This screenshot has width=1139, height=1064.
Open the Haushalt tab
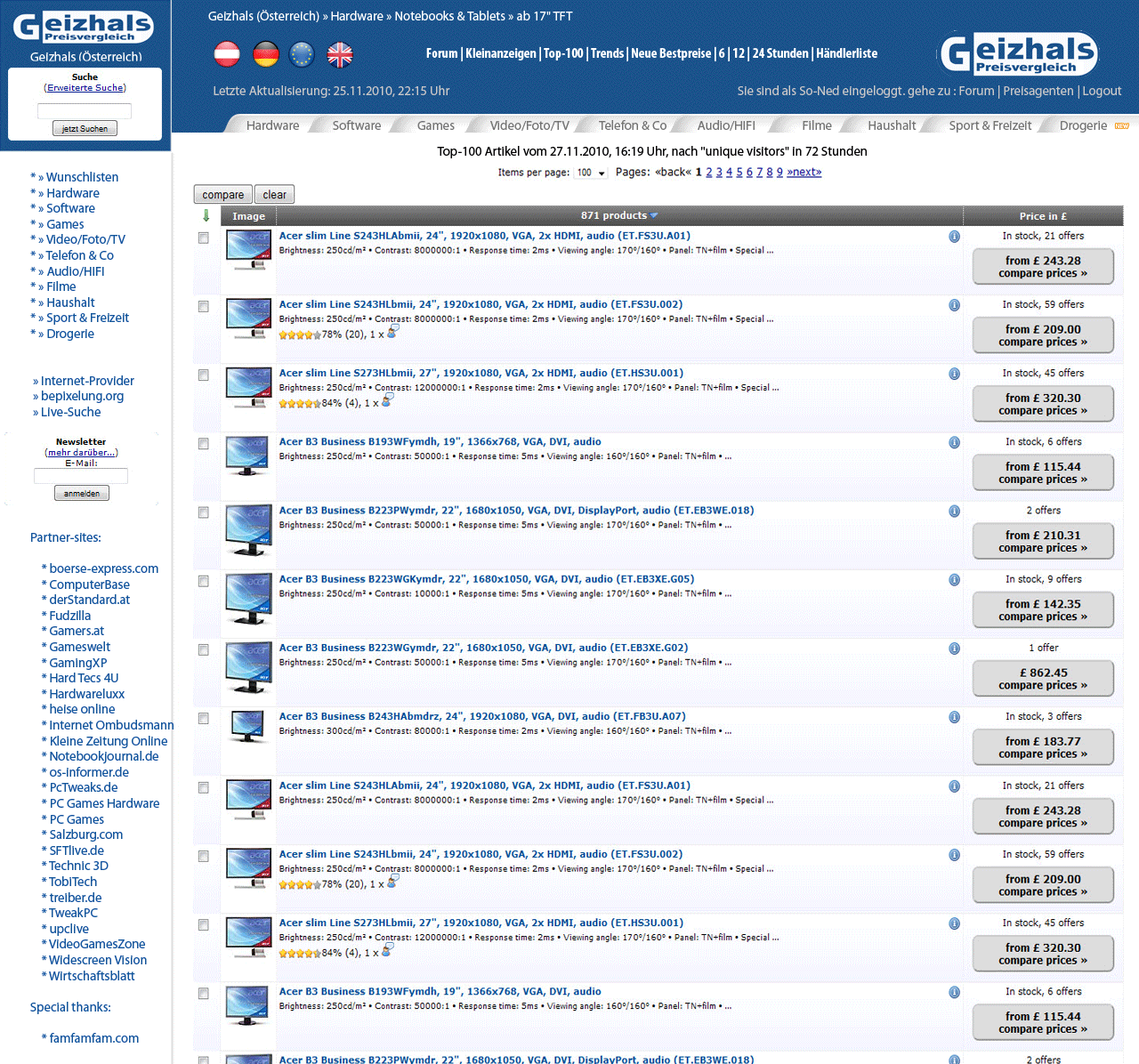pyautogui.click(x=892, y=125)
